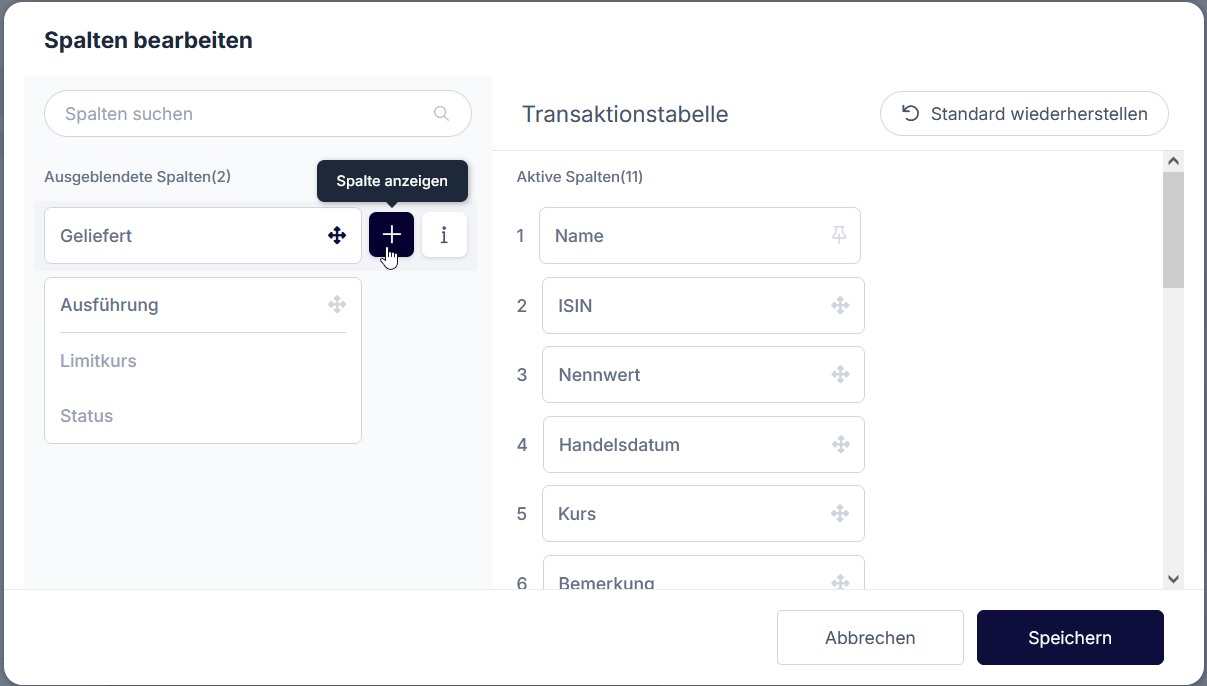Focus the Spalten suchen search field
This screenshot has width=1207, height=686.
[240, 114]
